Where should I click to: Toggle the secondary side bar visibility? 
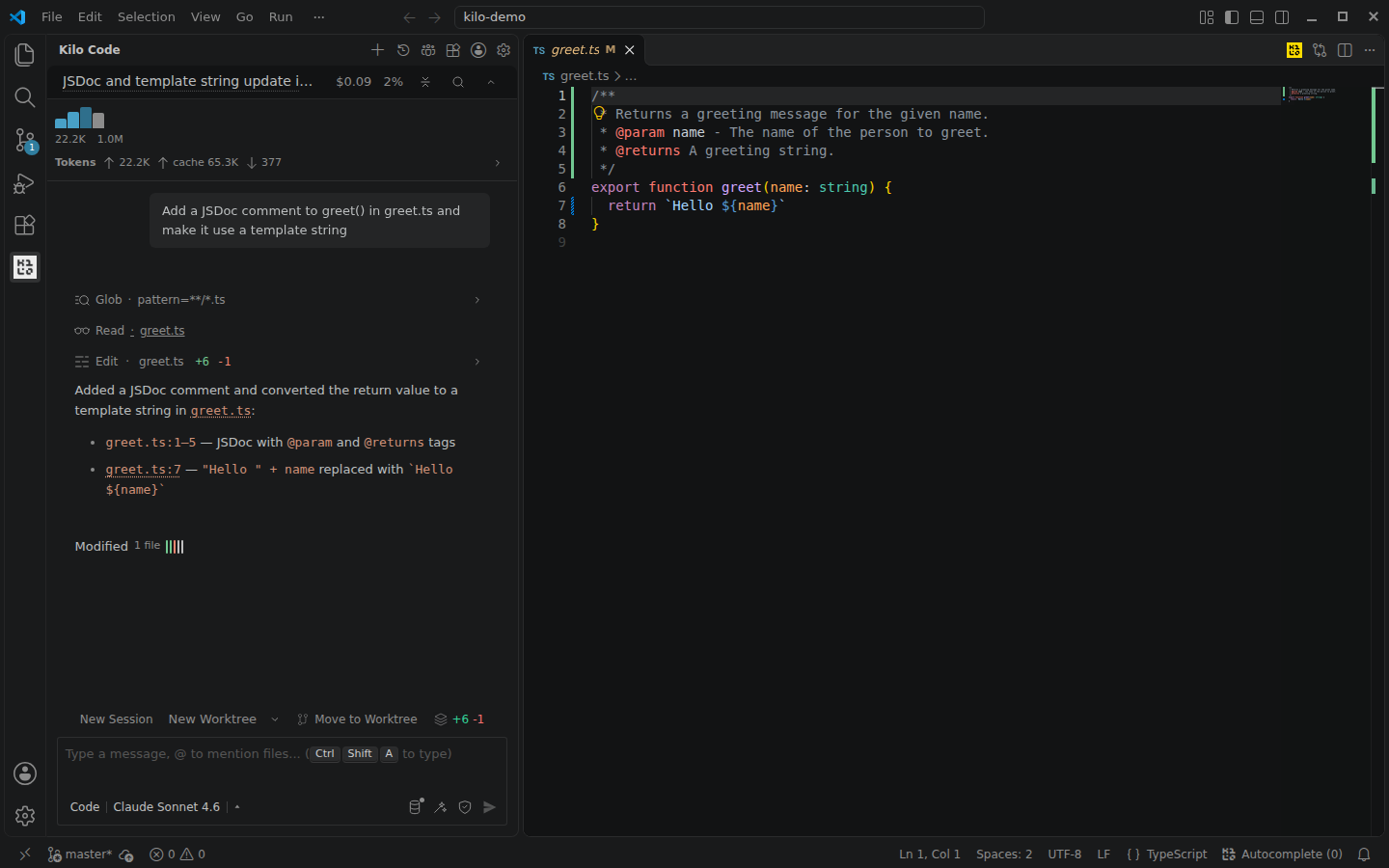(1282, 17)
